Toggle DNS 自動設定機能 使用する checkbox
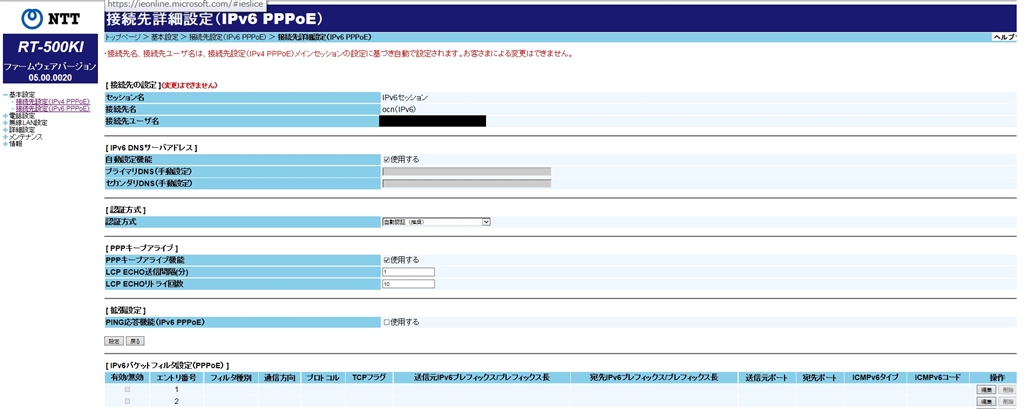The width and height of the screenshot is (1024, 409). coord(387,159)
